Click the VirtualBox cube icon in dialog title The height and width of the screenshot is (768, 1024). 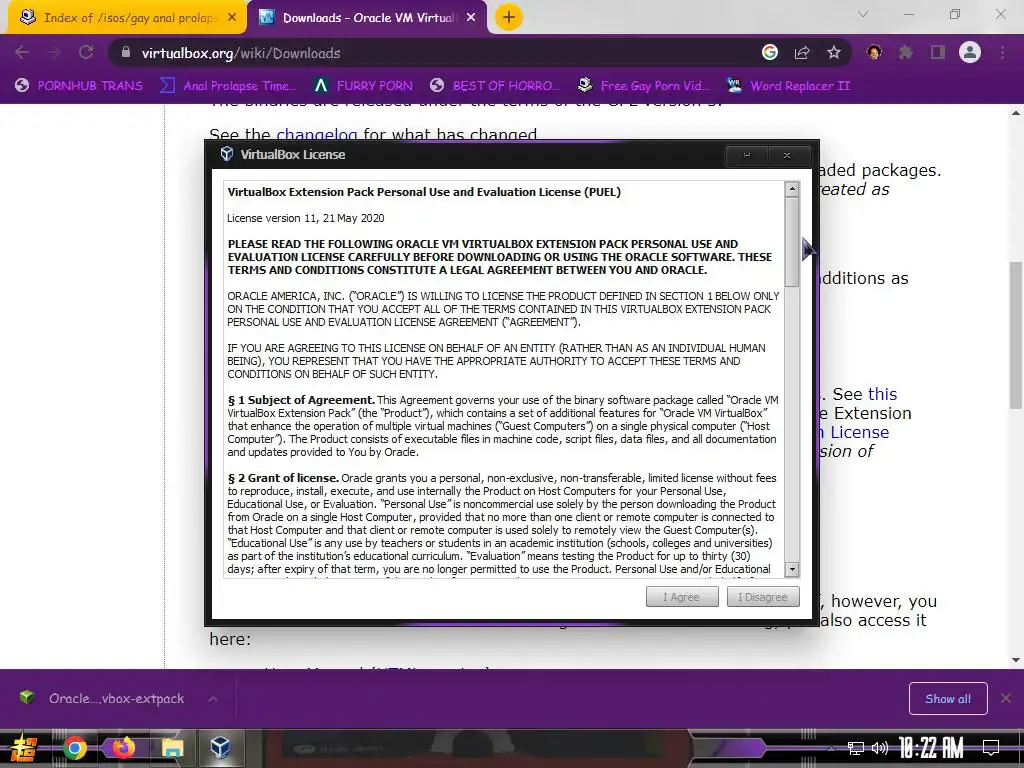(x=227, y=154)
